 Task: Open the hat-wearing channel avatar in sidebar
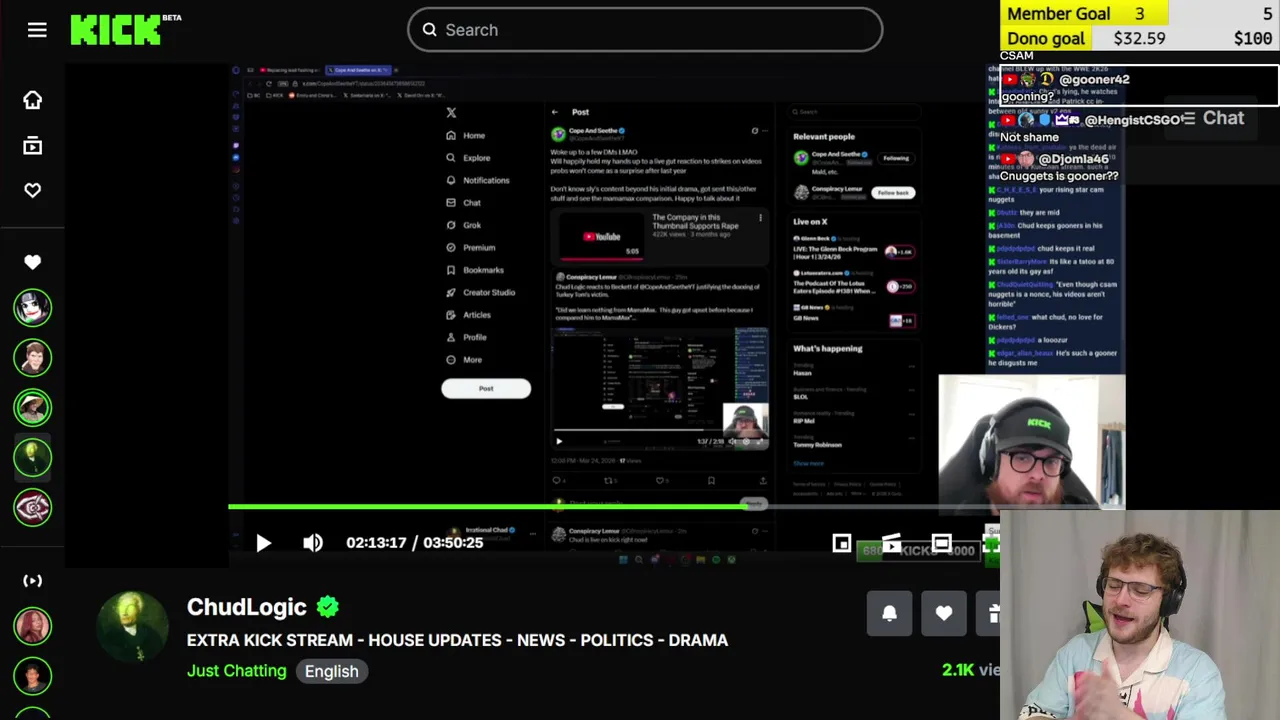(x=33, y=408)
